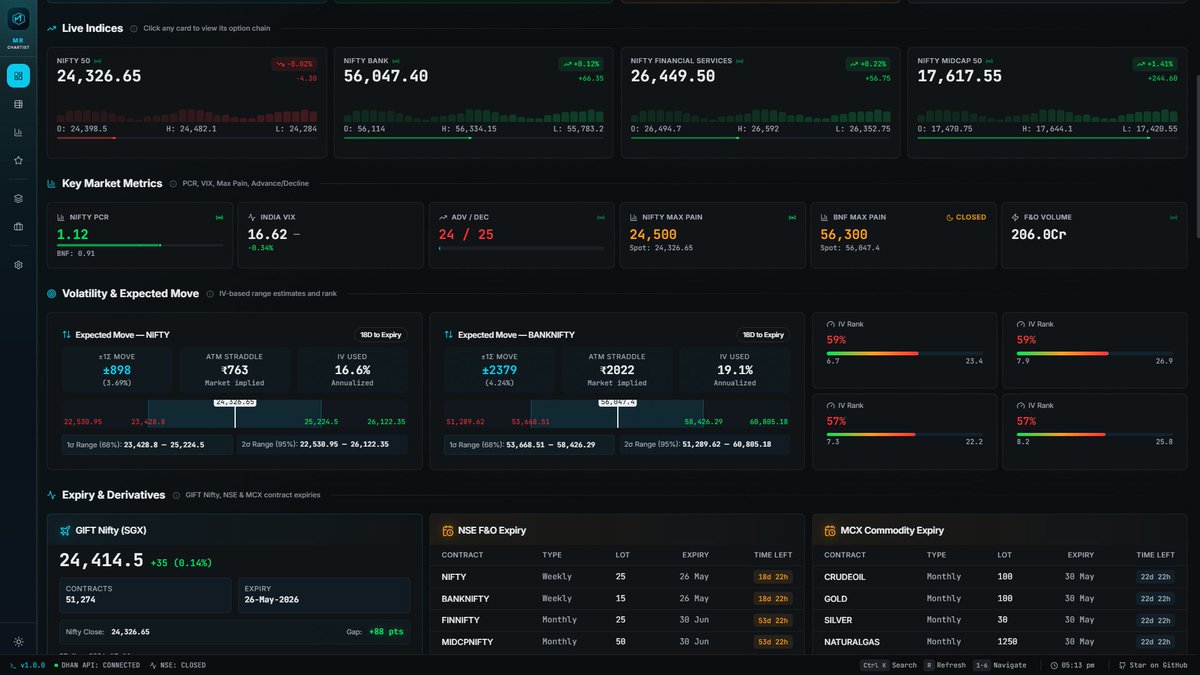
Task: Click the live signal icon next to NIFTY 50
Action: point(97,61)
